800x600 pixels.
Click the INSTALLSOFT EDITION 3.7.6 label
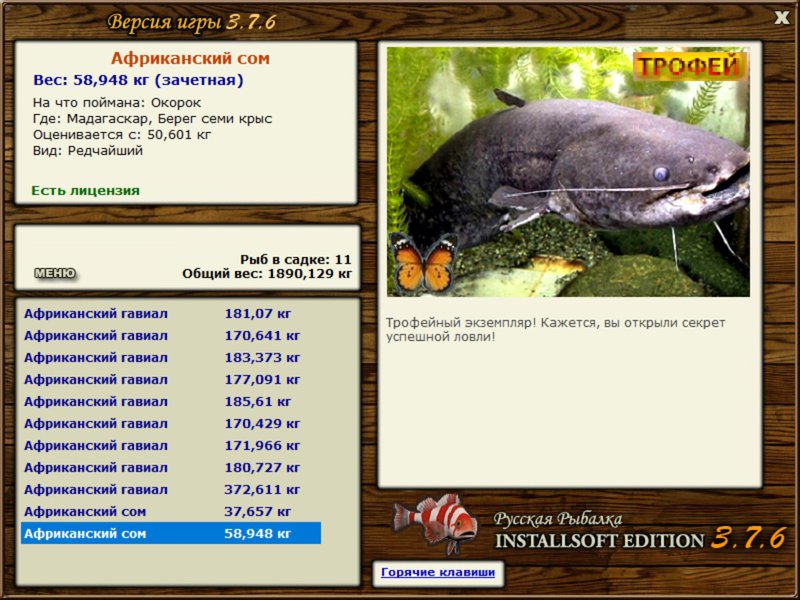coord(640,539)
